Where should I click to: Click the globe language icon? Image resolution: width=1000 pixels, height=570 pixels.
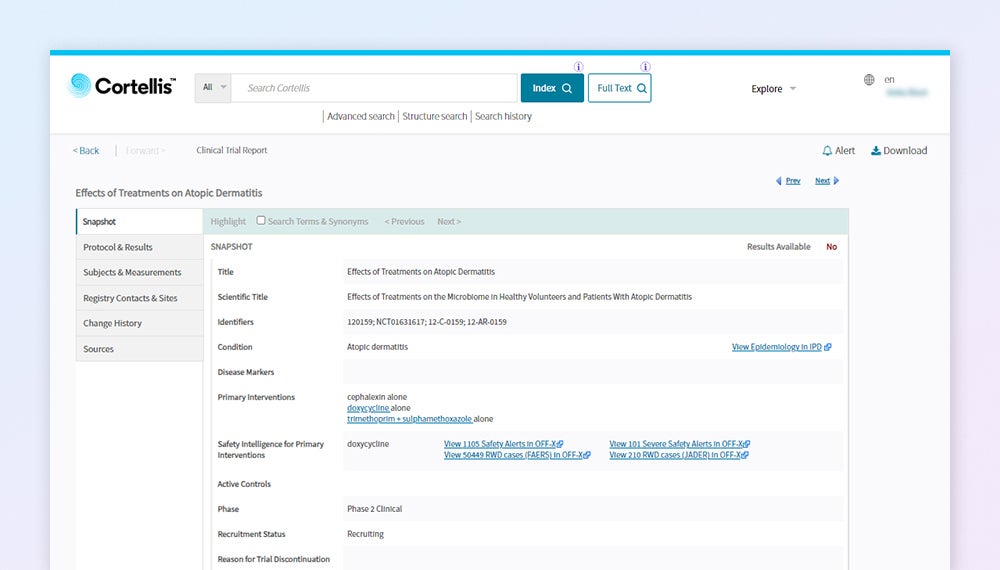(x=869, y=80)
